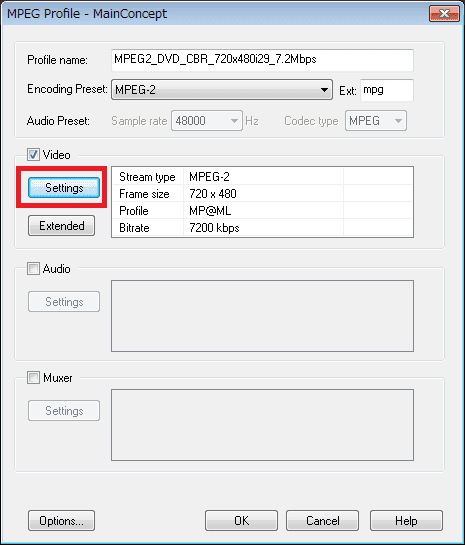Click the Ext file extension field

point(387,90)
